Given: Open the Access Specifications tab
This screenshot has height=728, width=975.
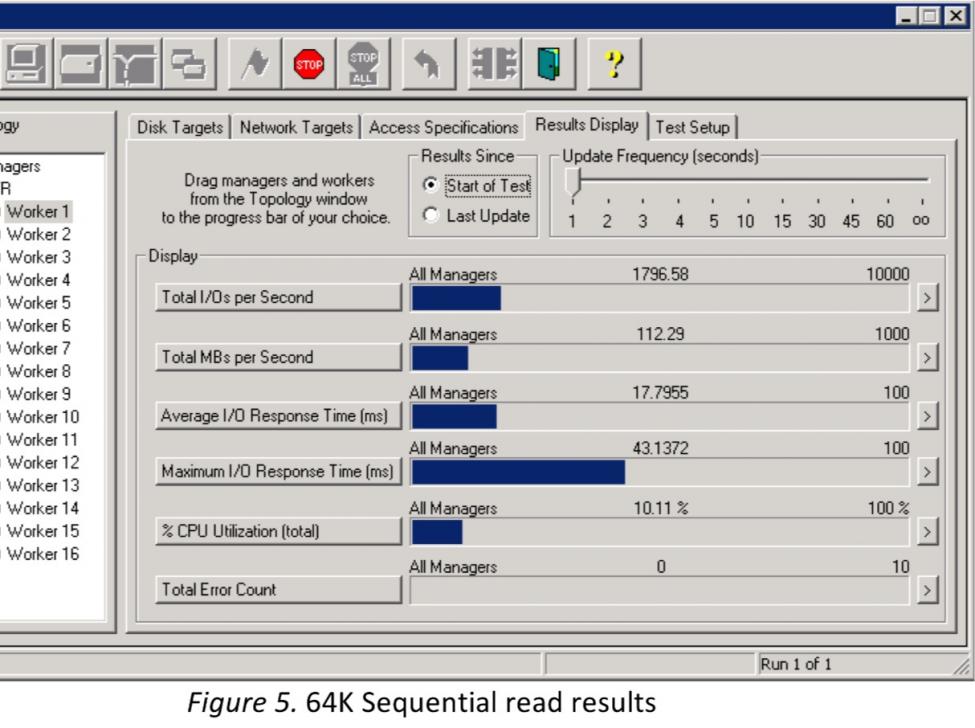Looking at the screenshot, I should tap(443, 127).
